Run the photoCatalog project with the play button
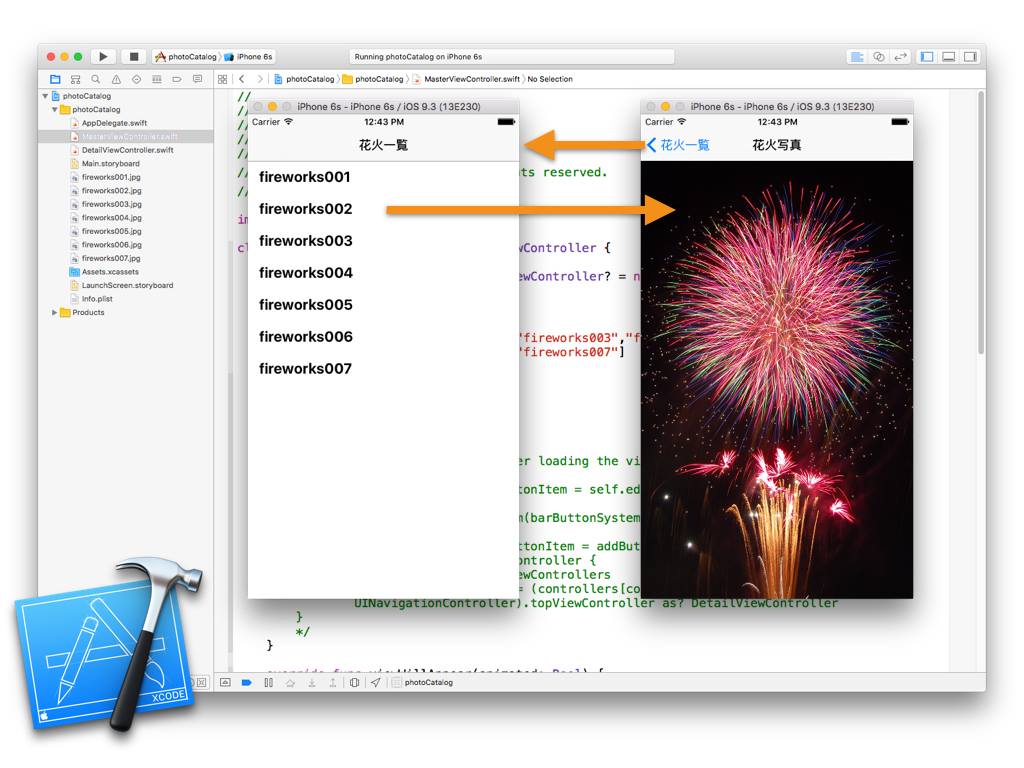The image size is (1024, 768). pos(103,57)
